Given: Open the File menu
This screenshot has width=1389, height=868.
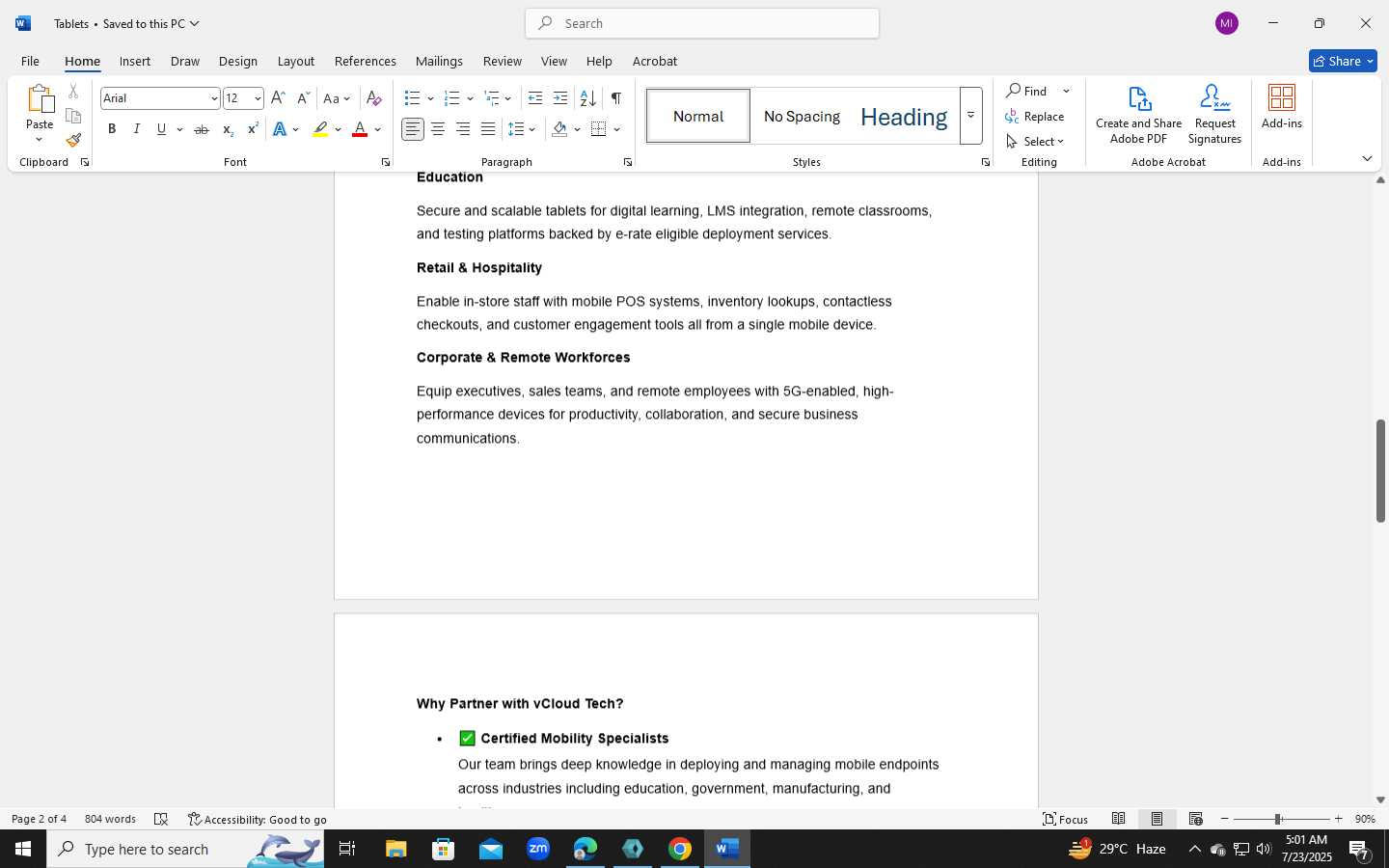Looking at the screenshot, I should [30, 61].
